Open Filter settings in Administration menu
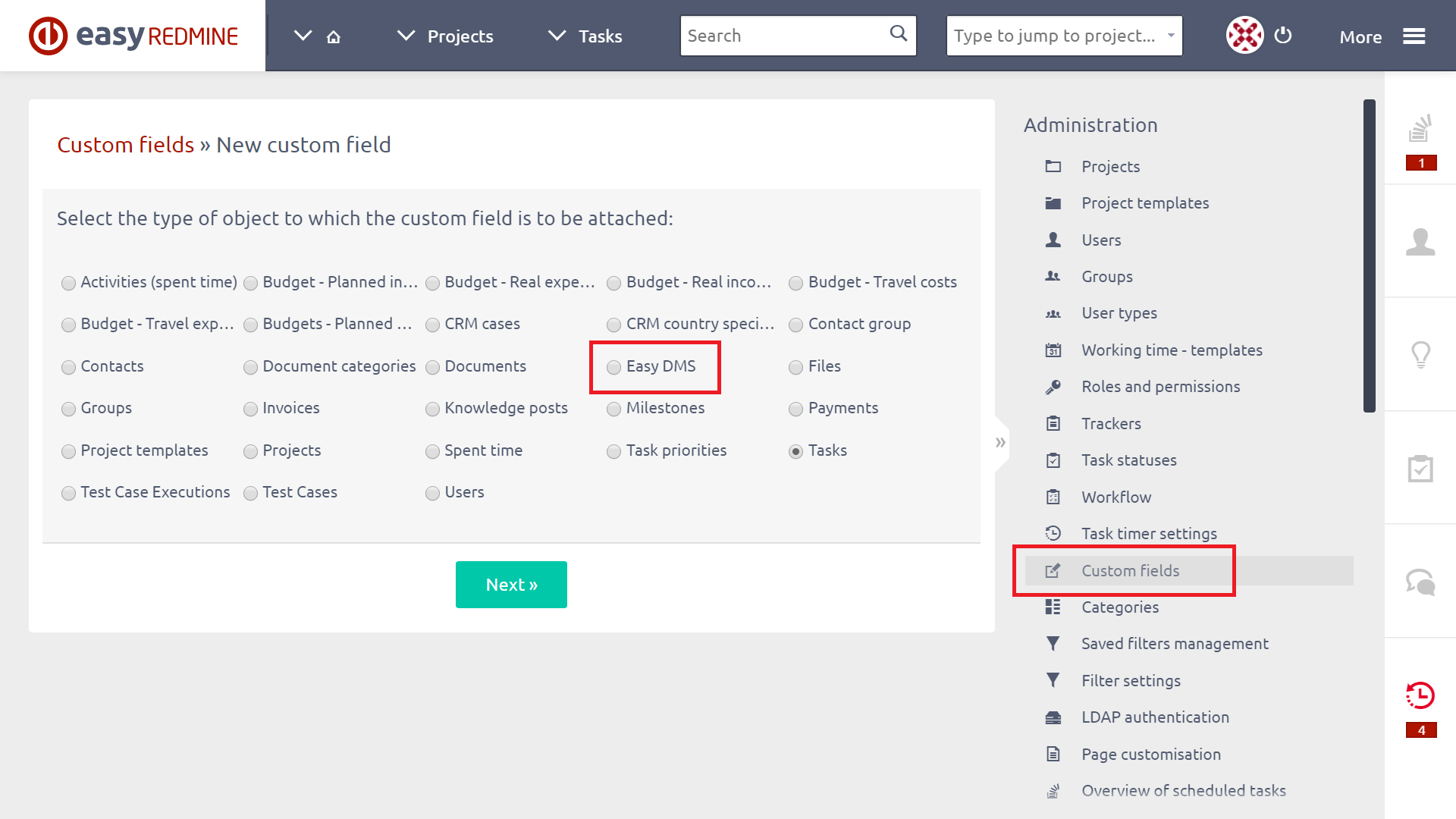 coord(1131,681)
